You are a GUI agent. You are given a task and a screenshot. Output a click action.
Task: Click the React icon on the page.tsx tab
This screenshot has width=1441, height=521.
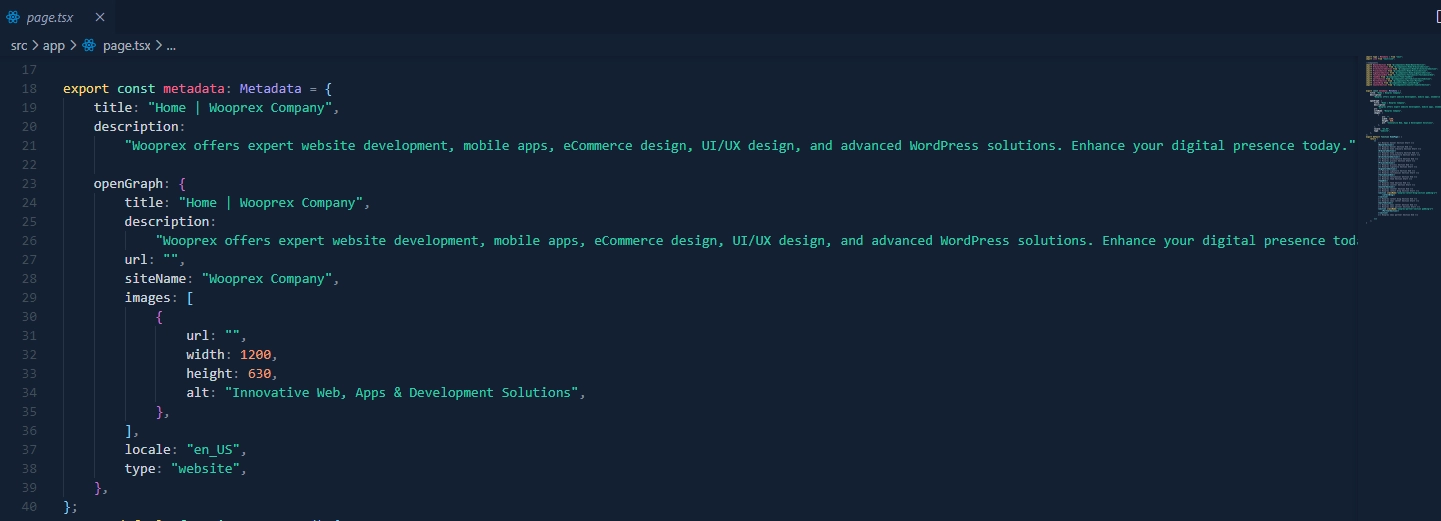click(14, 17)
